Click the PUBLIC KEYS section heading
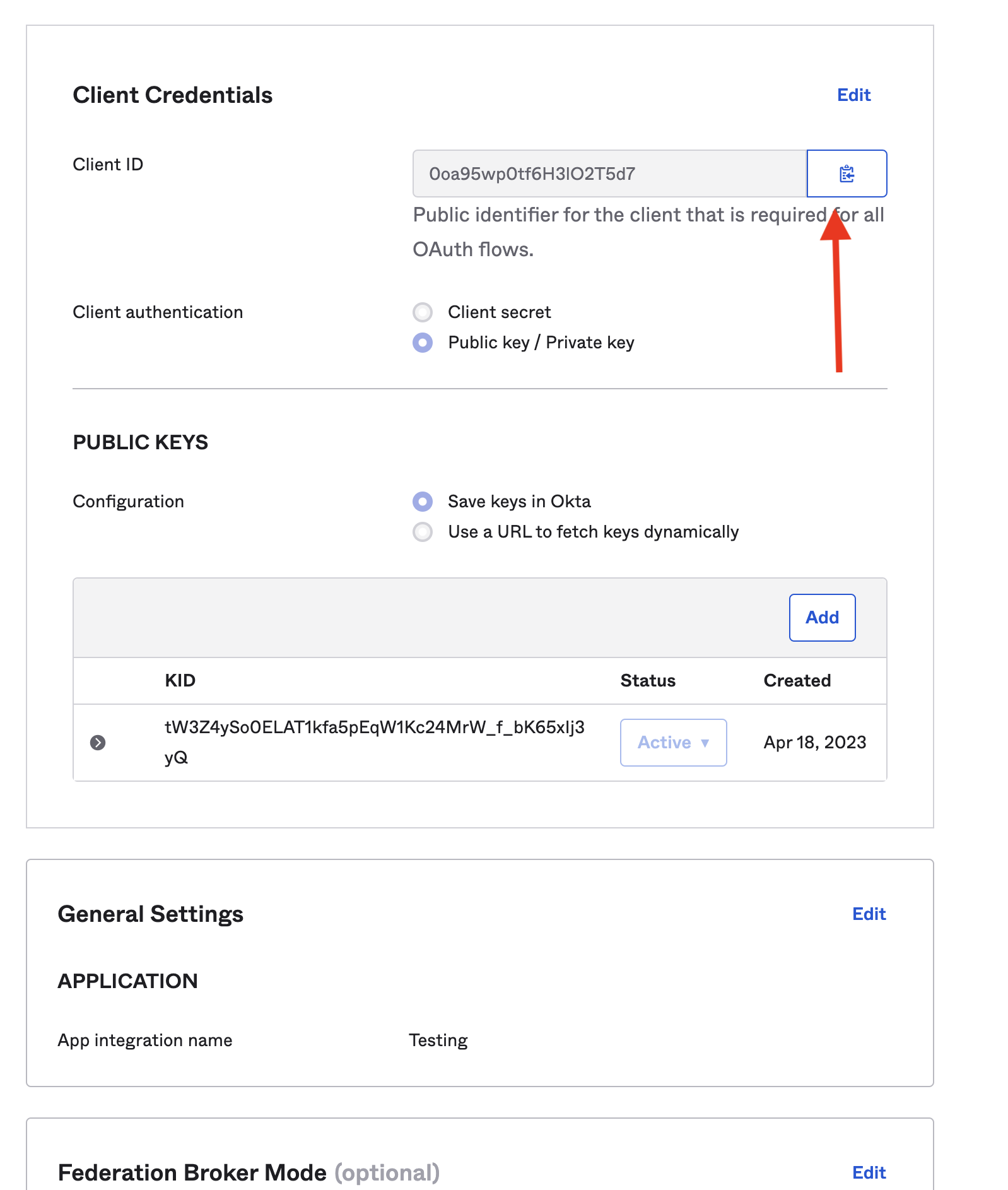 tap(141, 442)
